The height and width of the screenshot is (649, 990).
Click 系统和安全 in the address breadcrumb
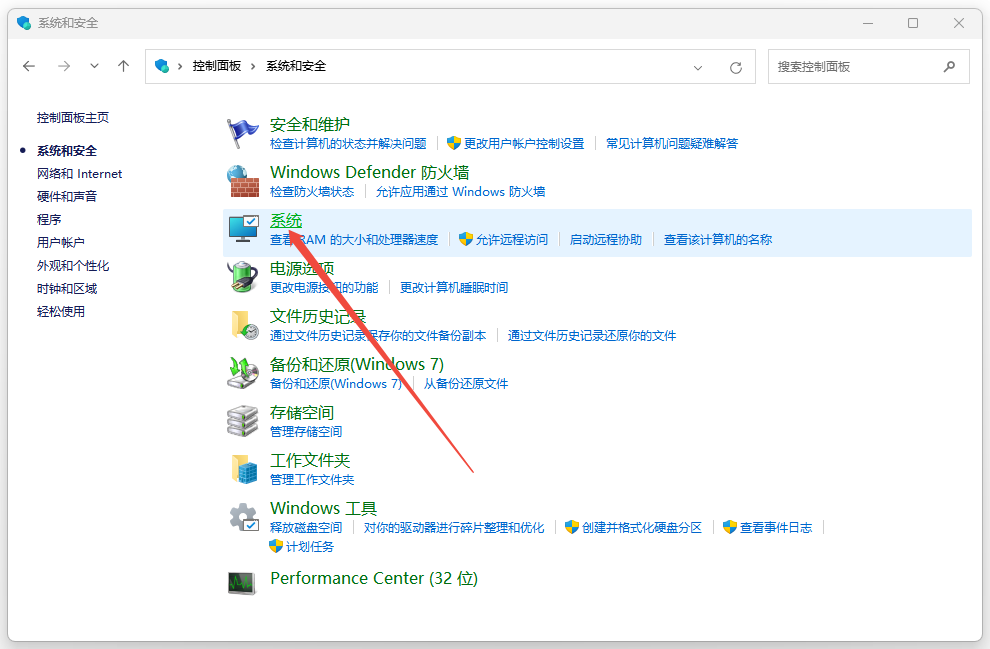[296, 66]
